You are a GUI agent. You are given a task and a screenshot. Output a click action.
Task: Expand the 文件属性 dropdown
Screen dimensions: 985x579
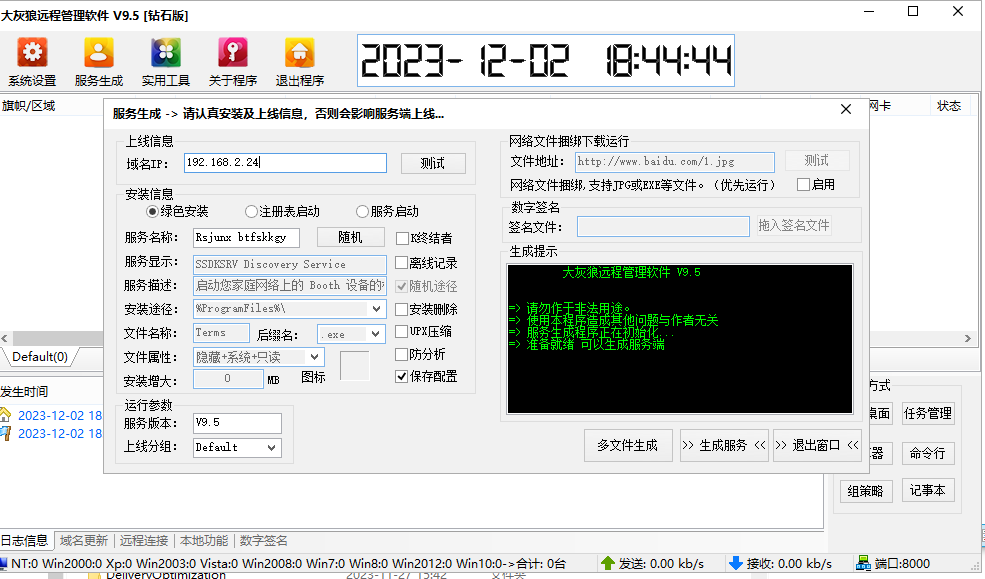(x=315, y=357)
